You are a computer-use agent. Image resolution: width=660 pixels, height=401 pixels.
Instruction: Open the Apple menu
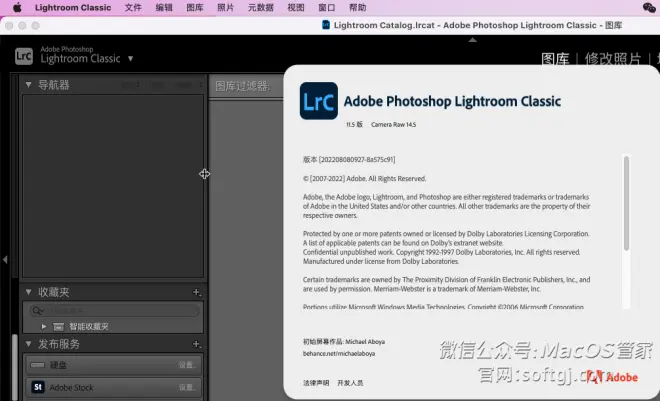17,7
